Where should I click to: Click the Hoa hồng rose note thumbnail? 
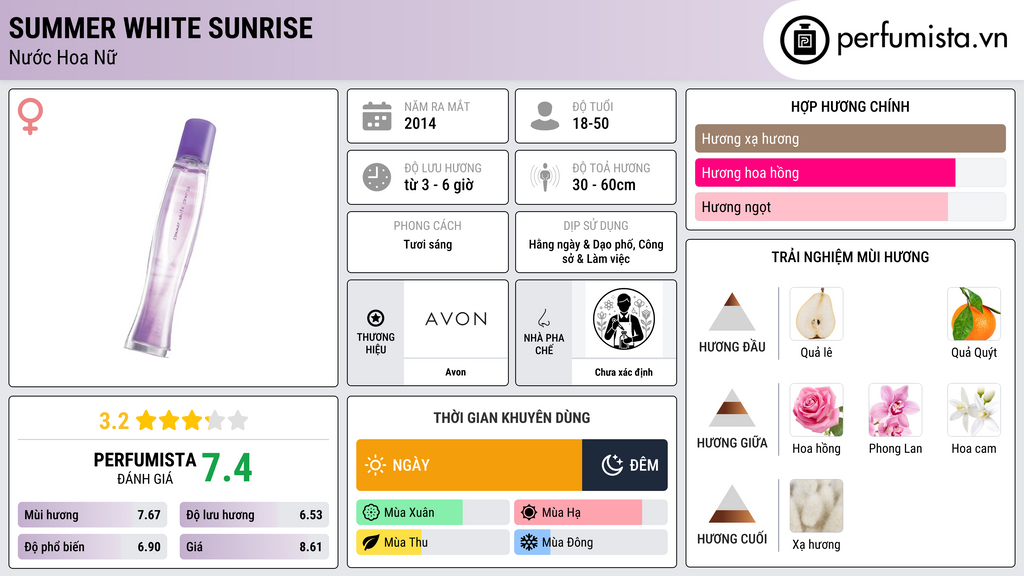[x=816, y=410]
